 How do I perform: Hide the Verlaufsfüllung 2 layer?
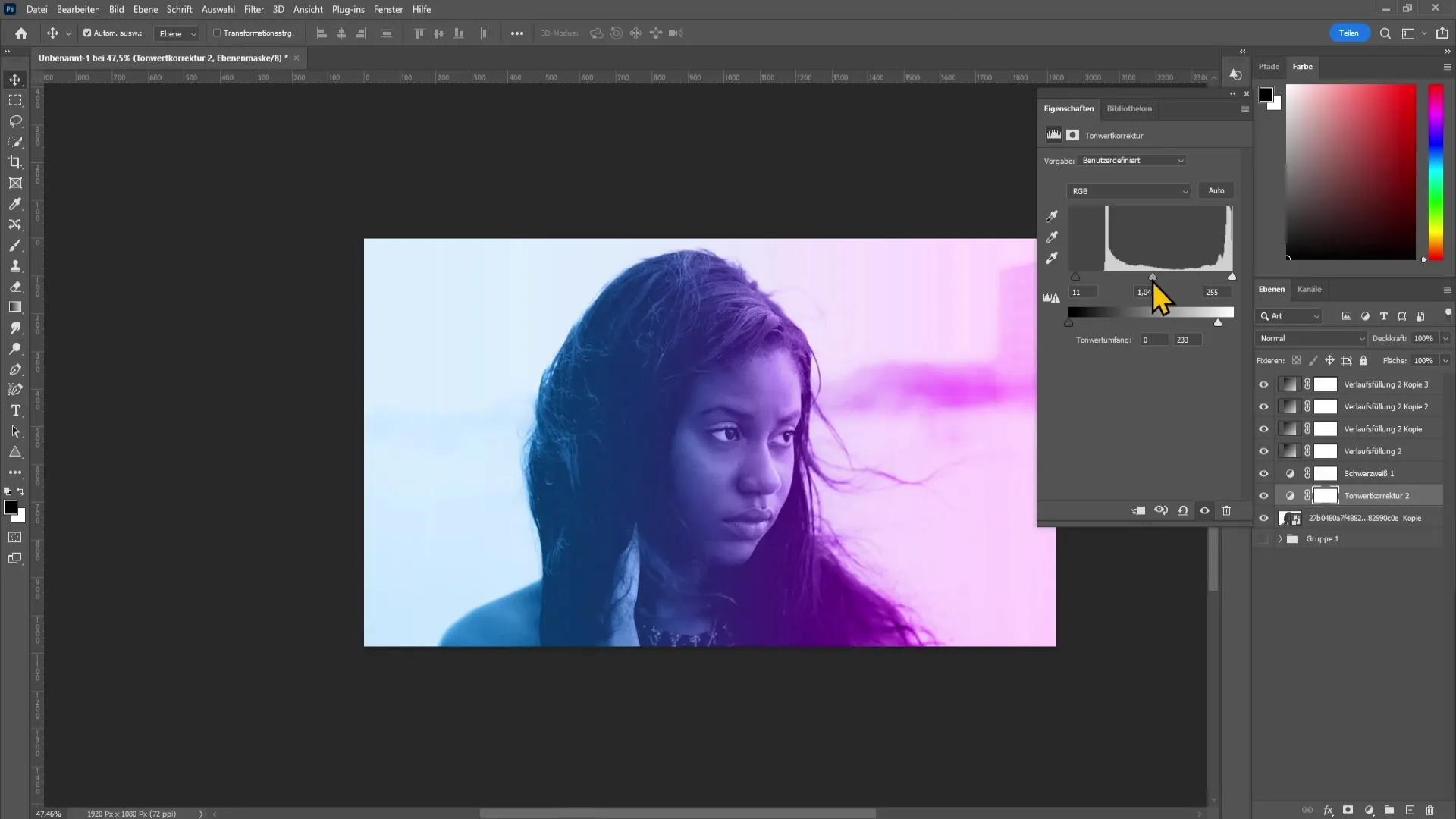coord(1263,451)
